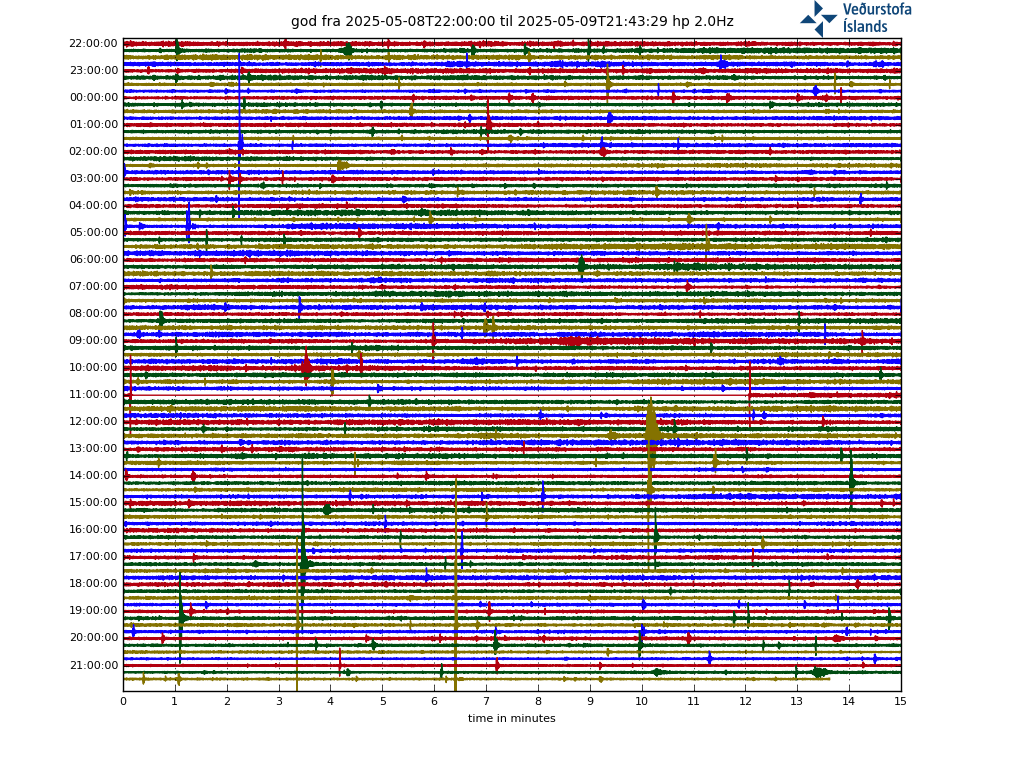Viewport: 1024px width, 768px height.
Task: Click the 14:00:00 time label
Action: [x=93, y=475]
